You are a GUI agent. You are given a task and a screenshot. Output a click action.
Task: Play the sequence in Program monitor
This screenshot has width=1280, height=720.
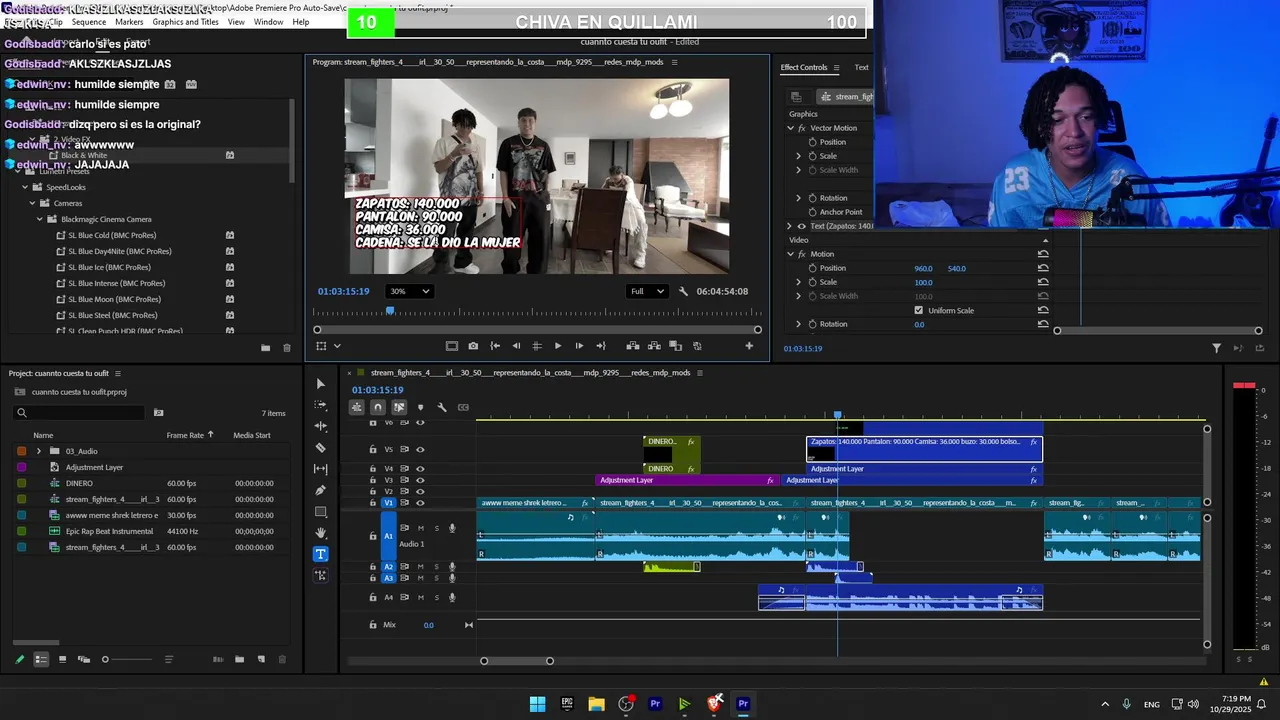(558, 346)
